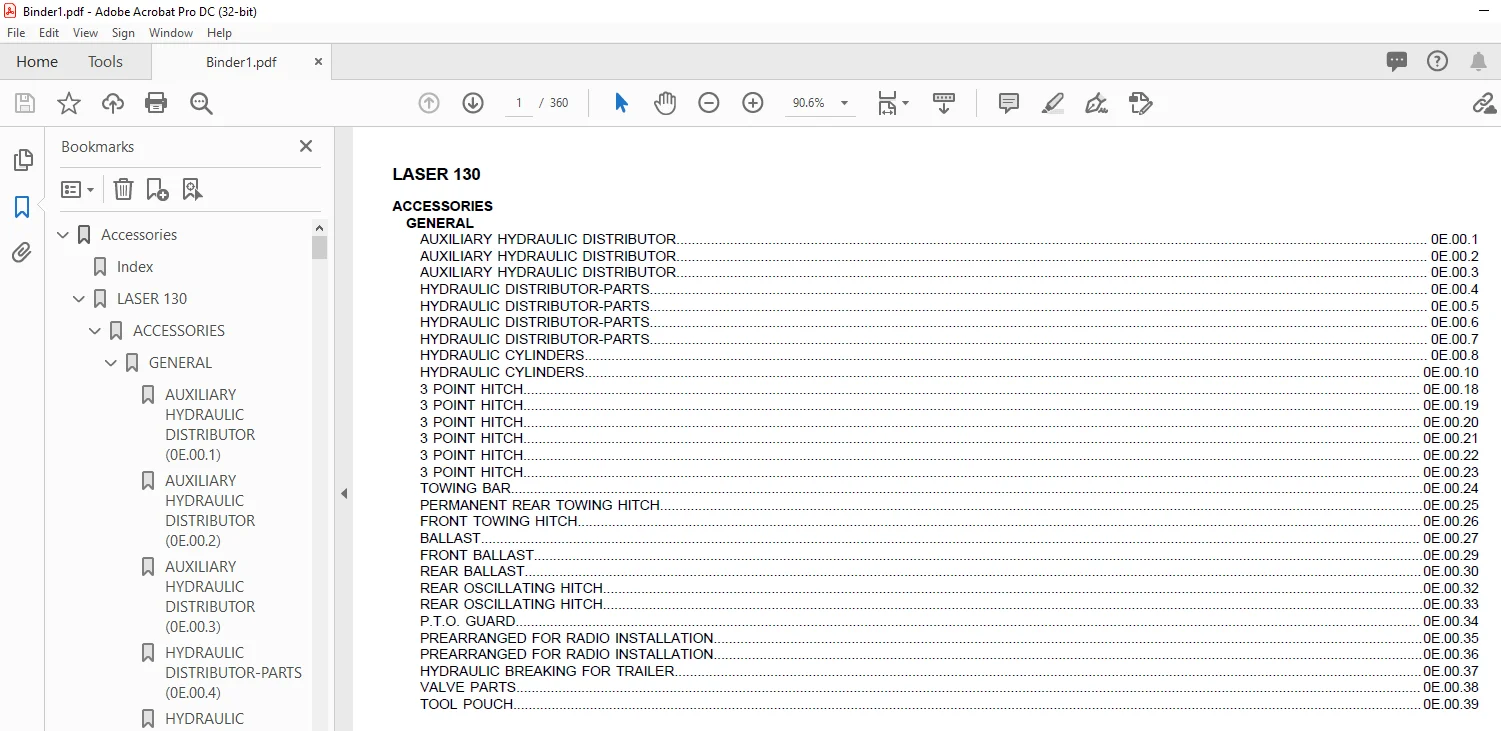Collapse the GENERAL bookmark

tap(112, 363)
